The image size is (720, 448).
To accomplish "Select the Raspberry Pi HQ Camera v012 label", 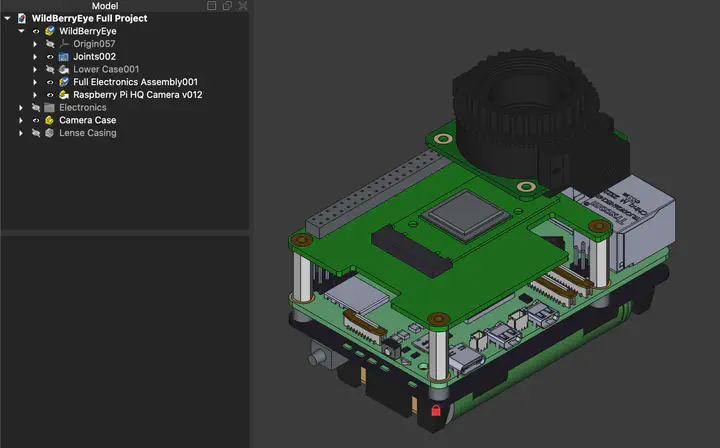I will tap(138, 95).
